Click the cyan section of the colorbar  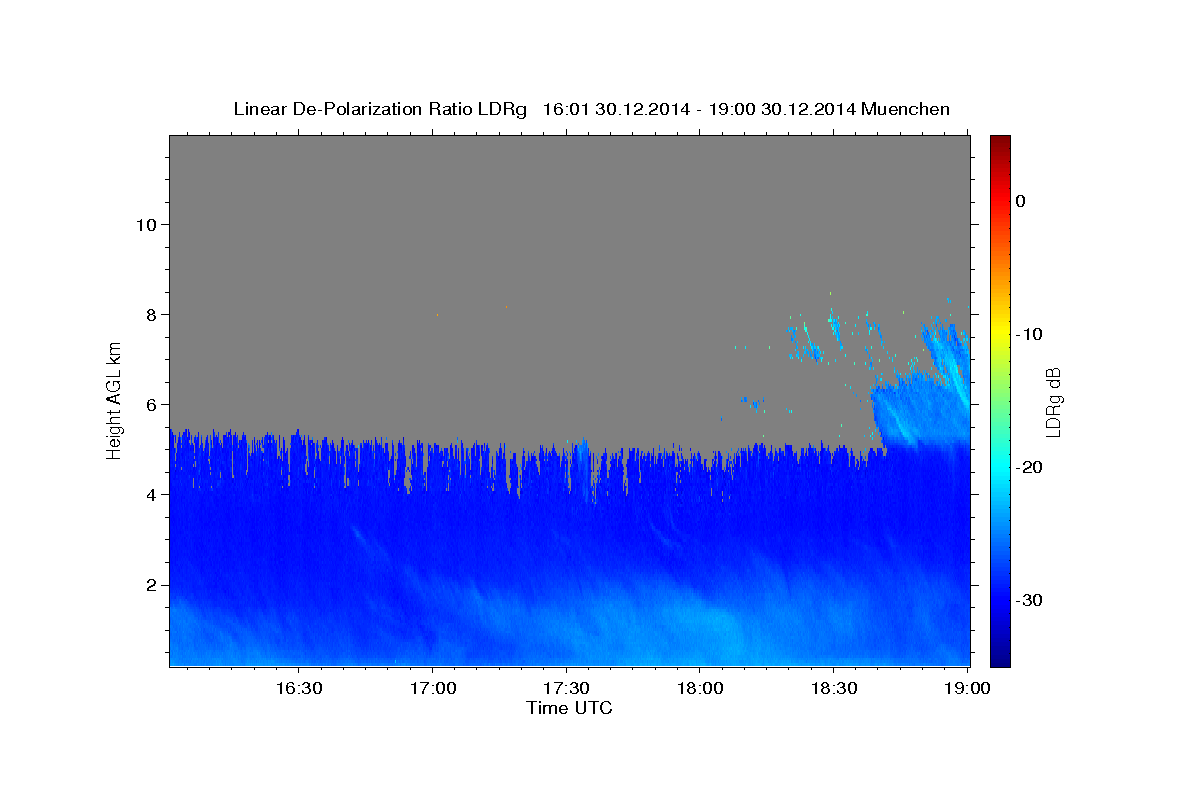[1000, 467]
